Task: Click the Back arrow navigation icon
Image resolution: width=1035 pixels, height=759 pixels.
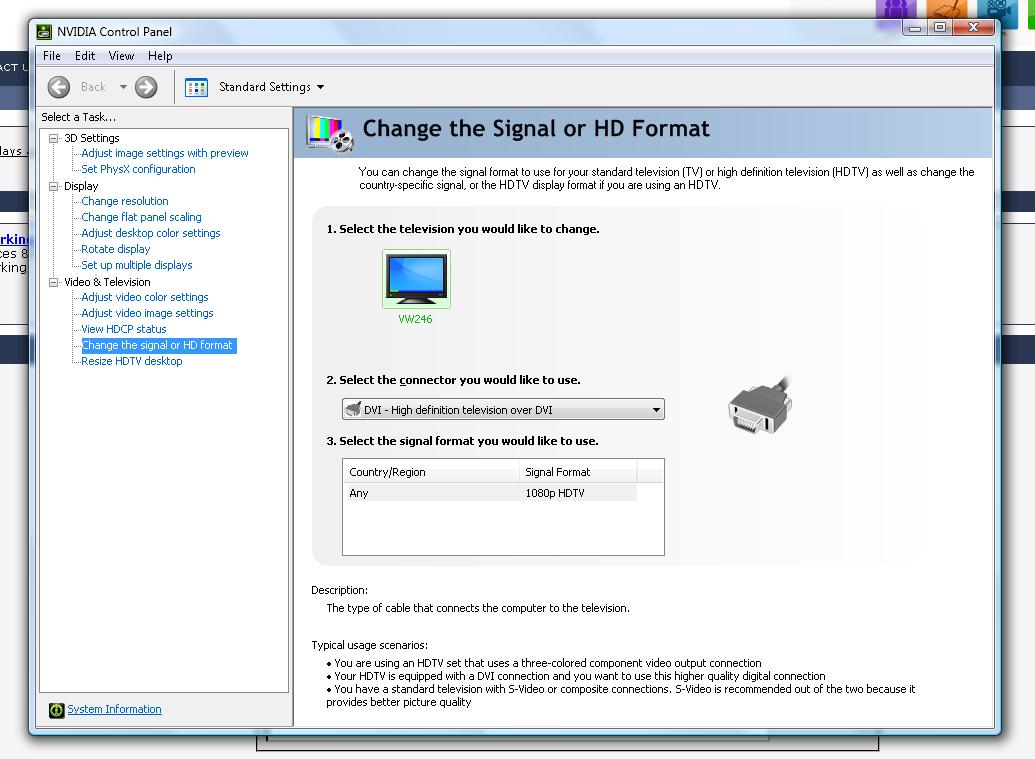Action: click(x=59, y=87)
